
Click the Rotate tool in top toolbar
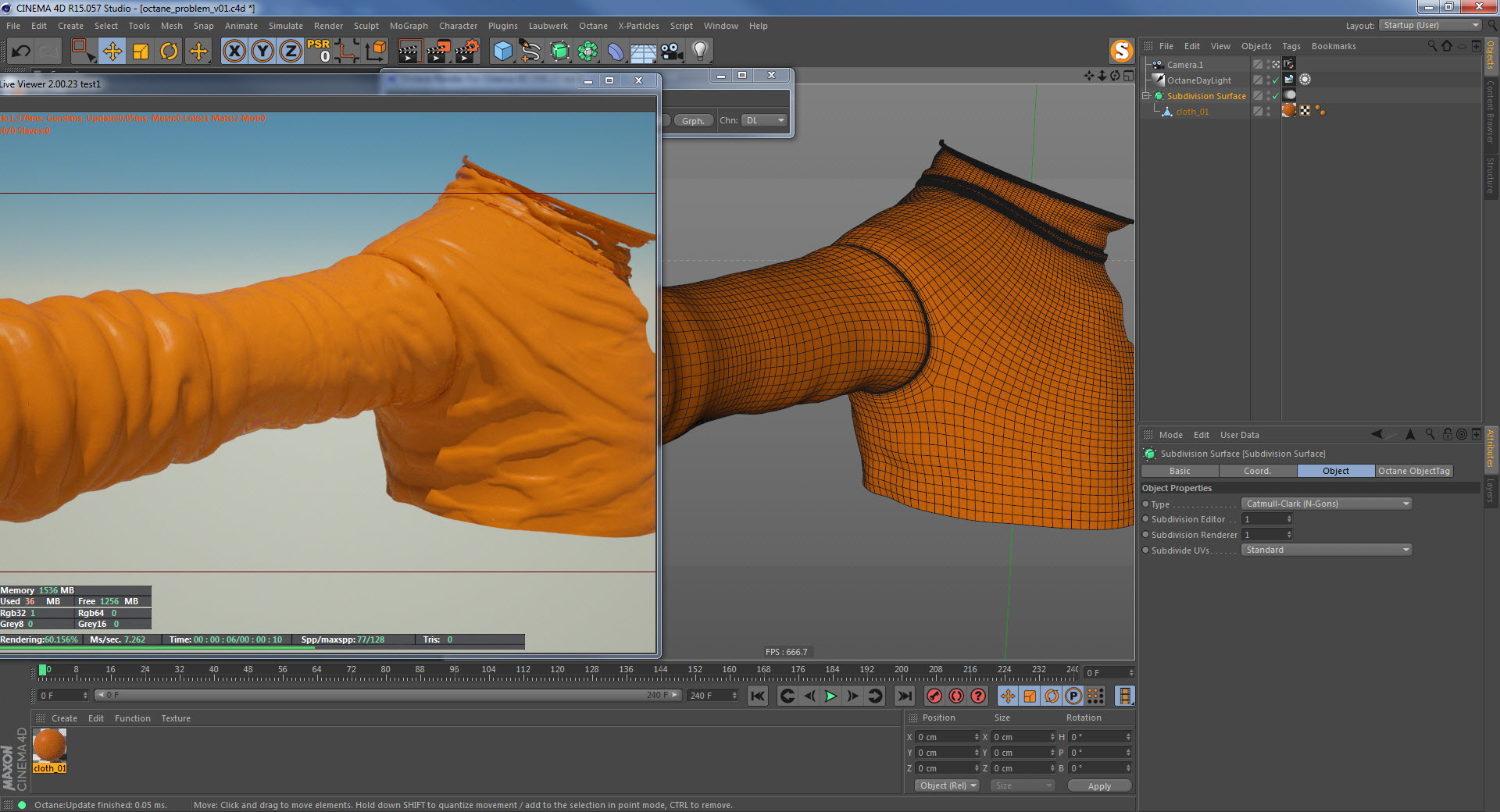[x=169, y=52]
